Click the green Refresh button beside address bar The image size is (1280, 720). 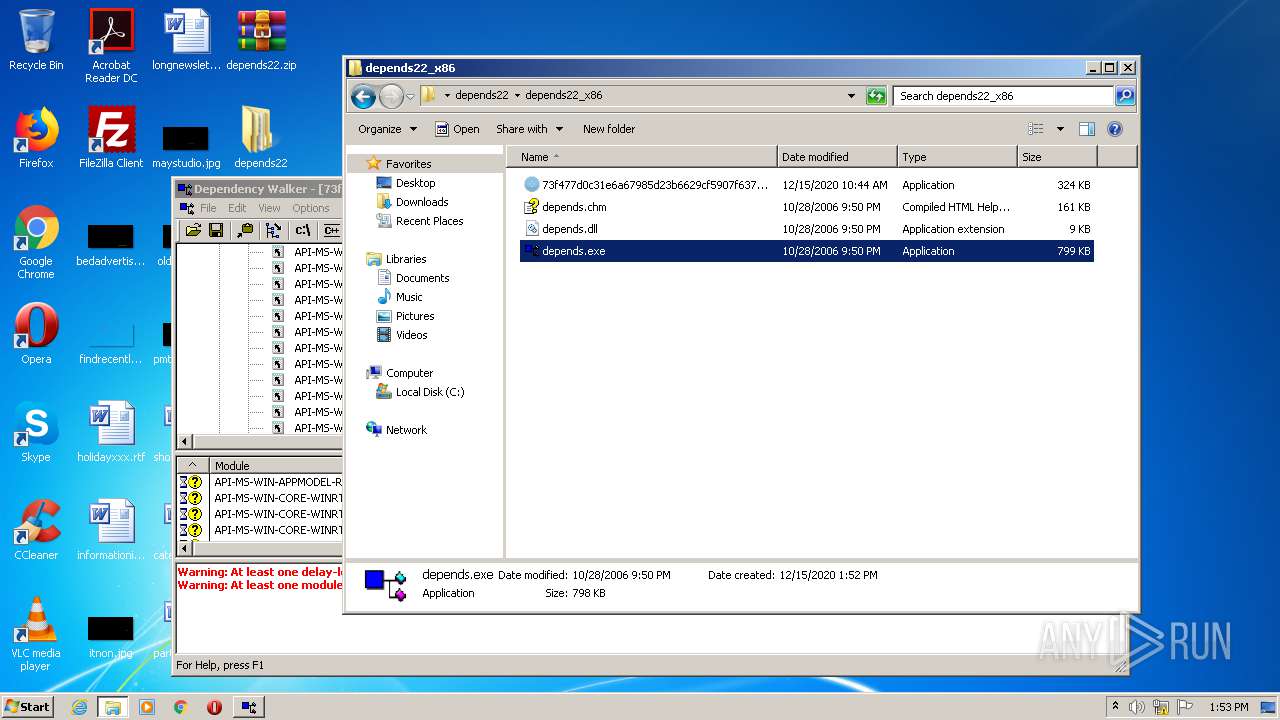(876, 96)
